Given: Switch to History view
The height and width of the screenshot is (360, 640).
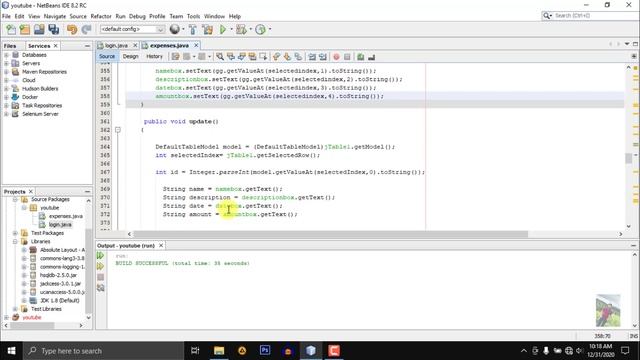Looking at the screenshot, I should tap(154, 57).
